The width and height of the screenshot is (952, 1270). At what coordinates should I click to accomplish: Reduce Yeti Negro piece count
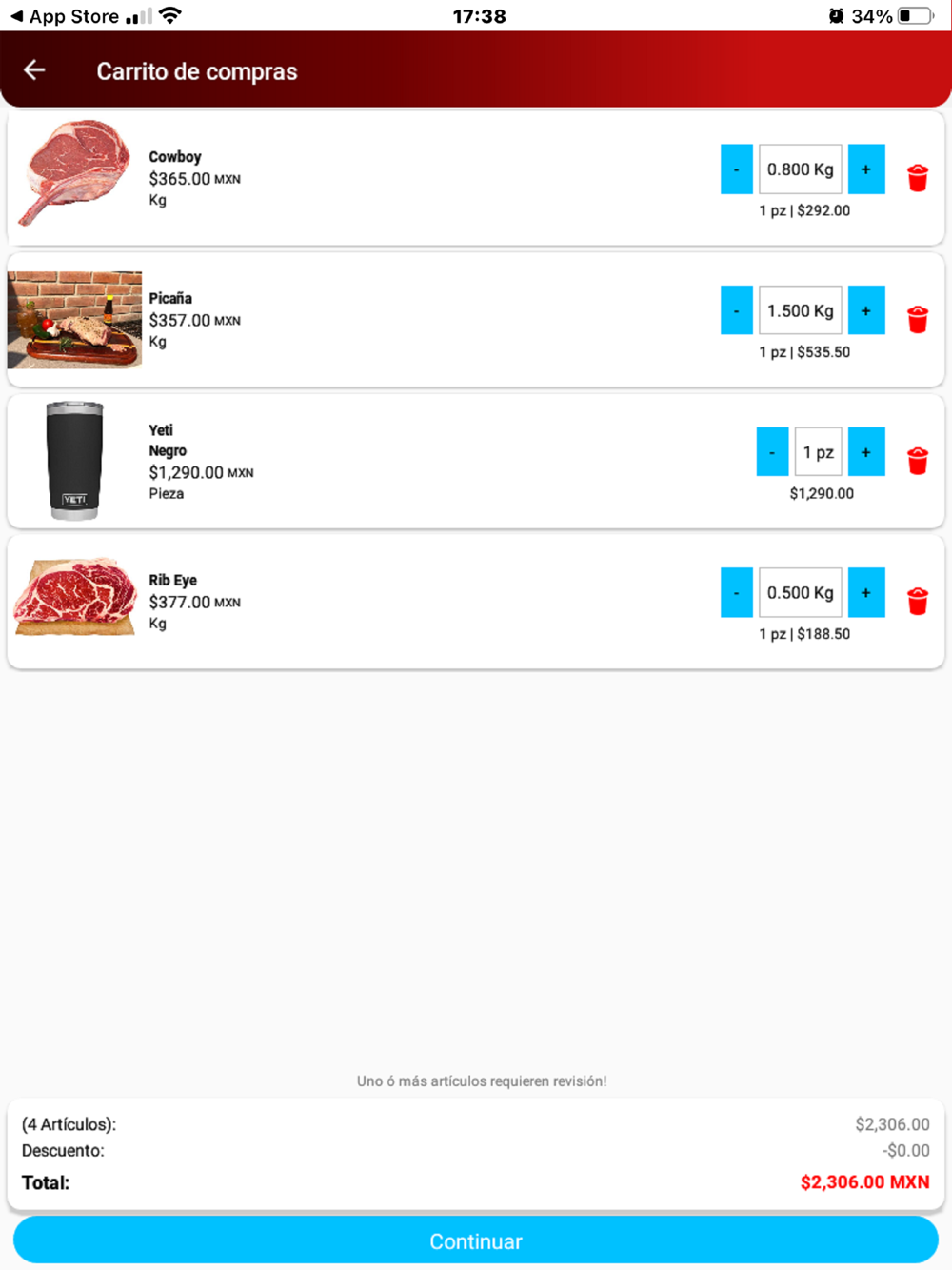(x=772, y=452)
